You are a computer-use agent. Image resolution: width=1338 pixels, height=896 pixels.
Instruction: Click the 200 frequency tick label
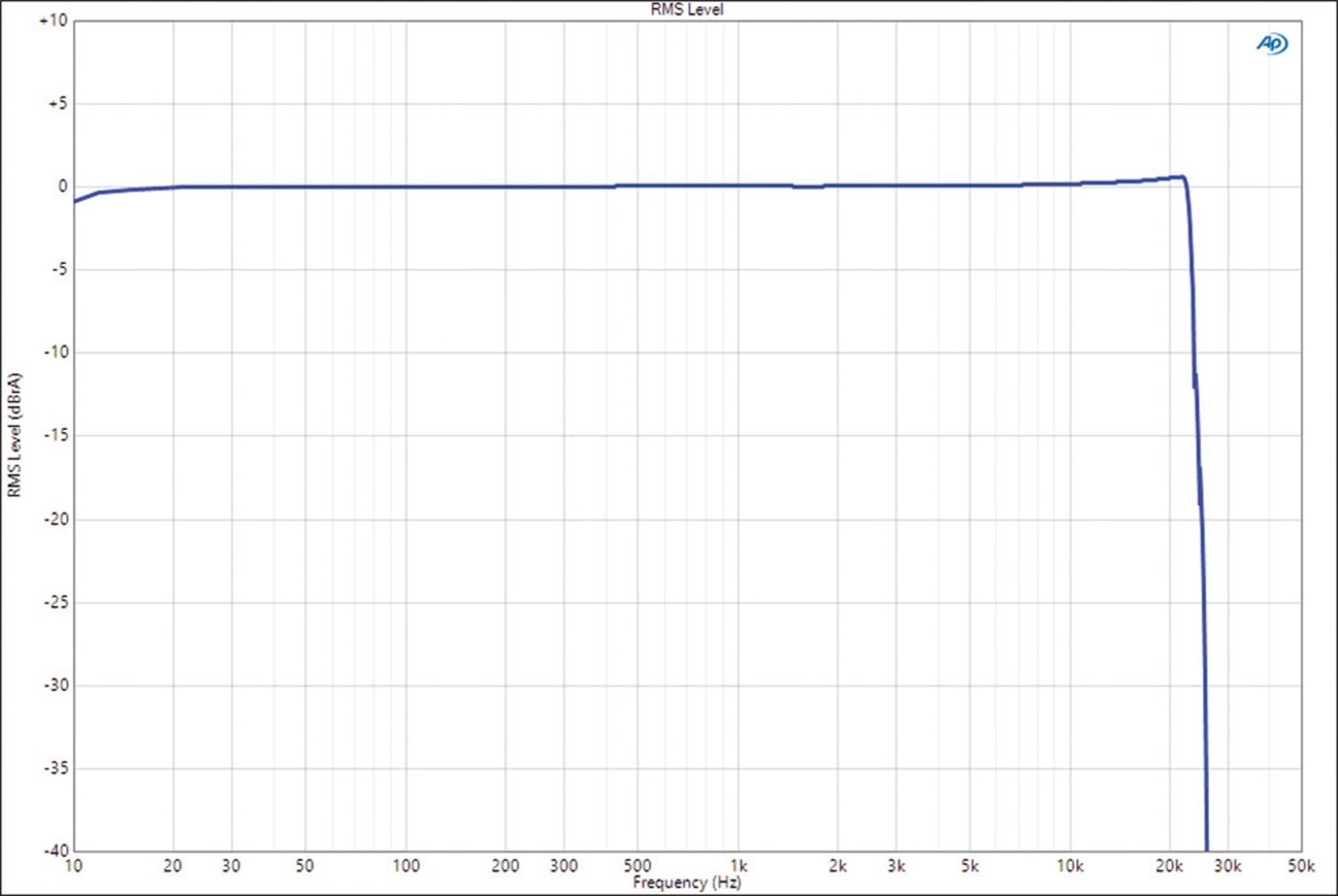[x=506, y=866]
